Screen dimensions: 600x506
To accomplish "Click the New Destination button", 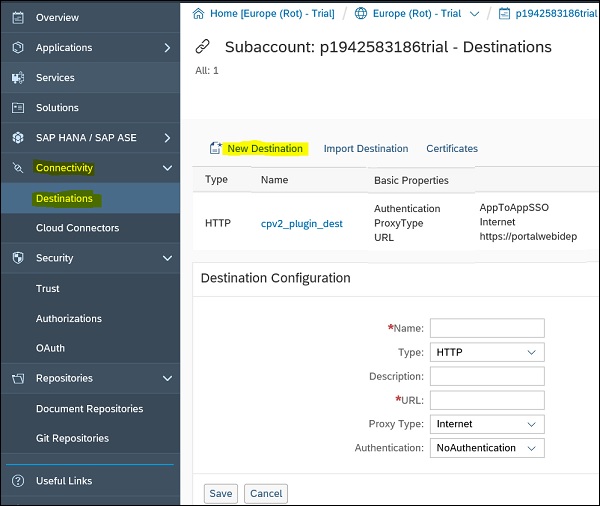I will pyautogui.click(x=264, y=149).
